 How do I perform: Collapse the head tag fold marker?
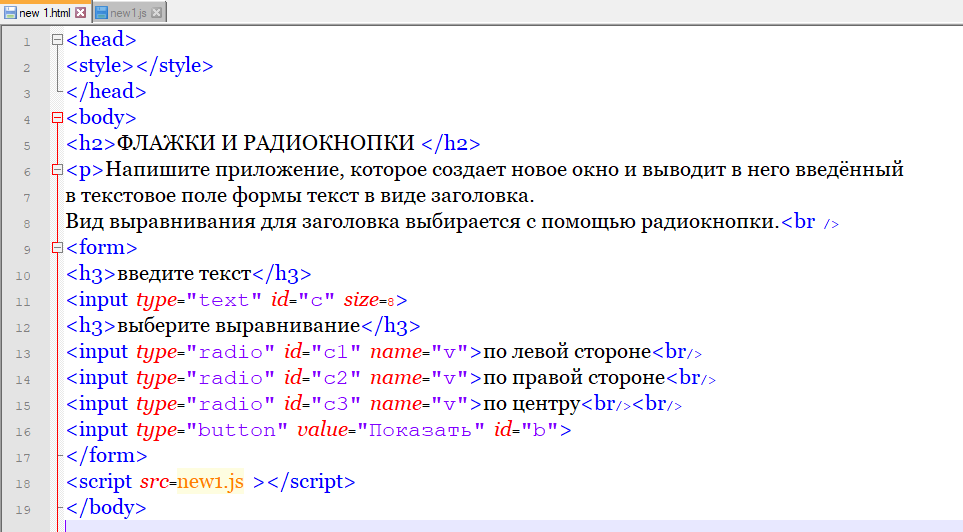point(57,41)
